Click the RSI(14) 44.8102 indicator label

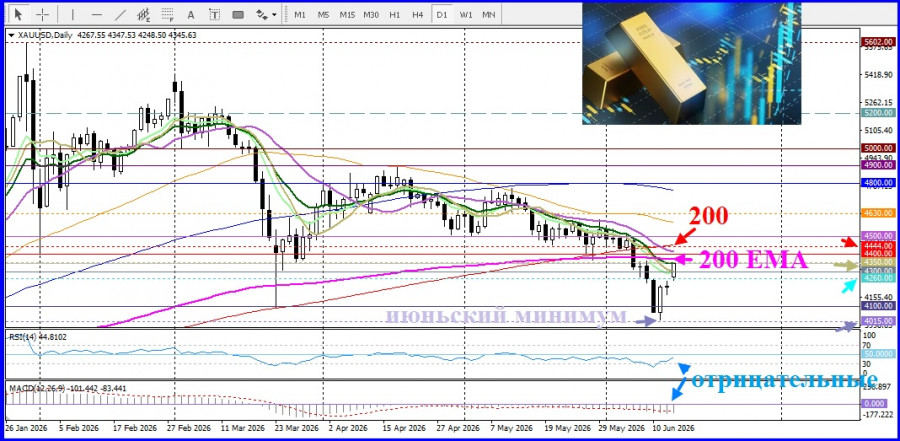(x=37, y=337)
